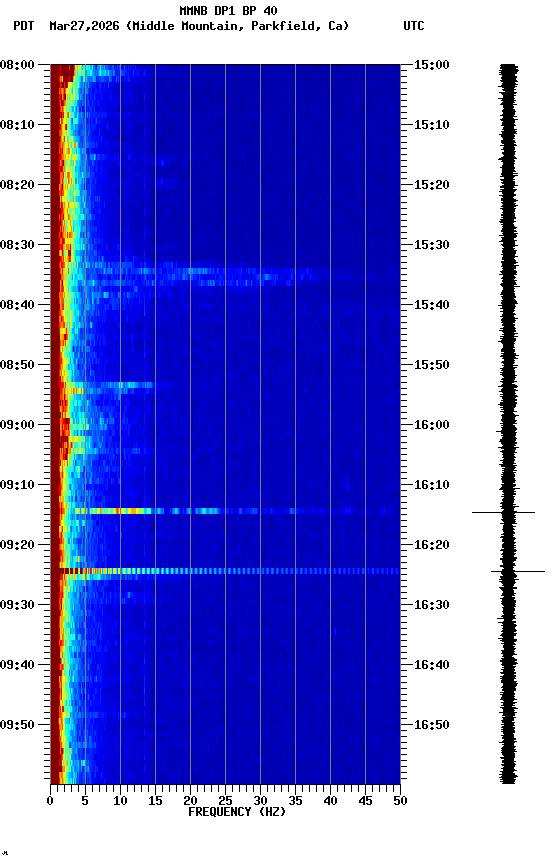Screen dimensions: 552x864
Task: Click the 50 Hz frequency tick label
Action: [x=400, y=801]
